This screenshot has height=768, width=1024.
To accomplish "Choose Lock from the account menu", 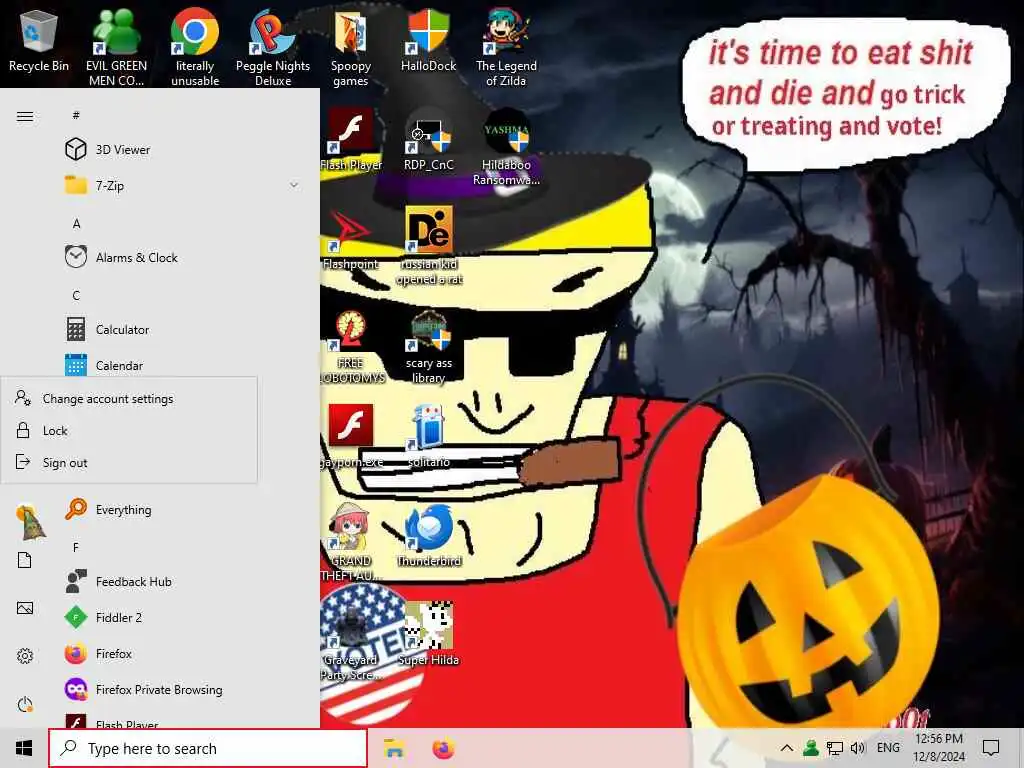I will [129, 430].
